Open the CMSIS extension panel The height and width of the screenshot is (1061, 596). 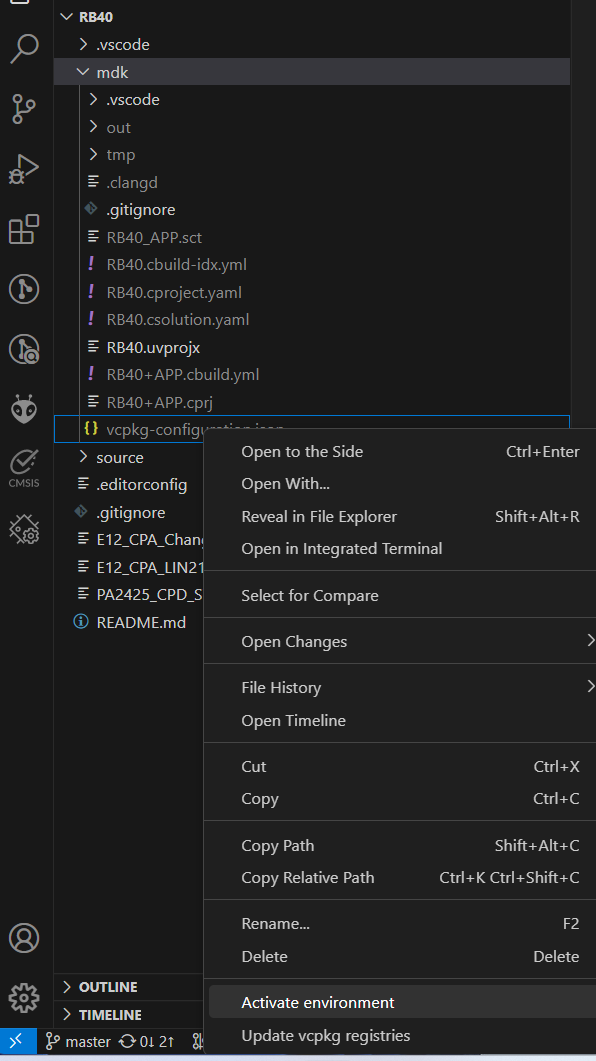(24, 467)
